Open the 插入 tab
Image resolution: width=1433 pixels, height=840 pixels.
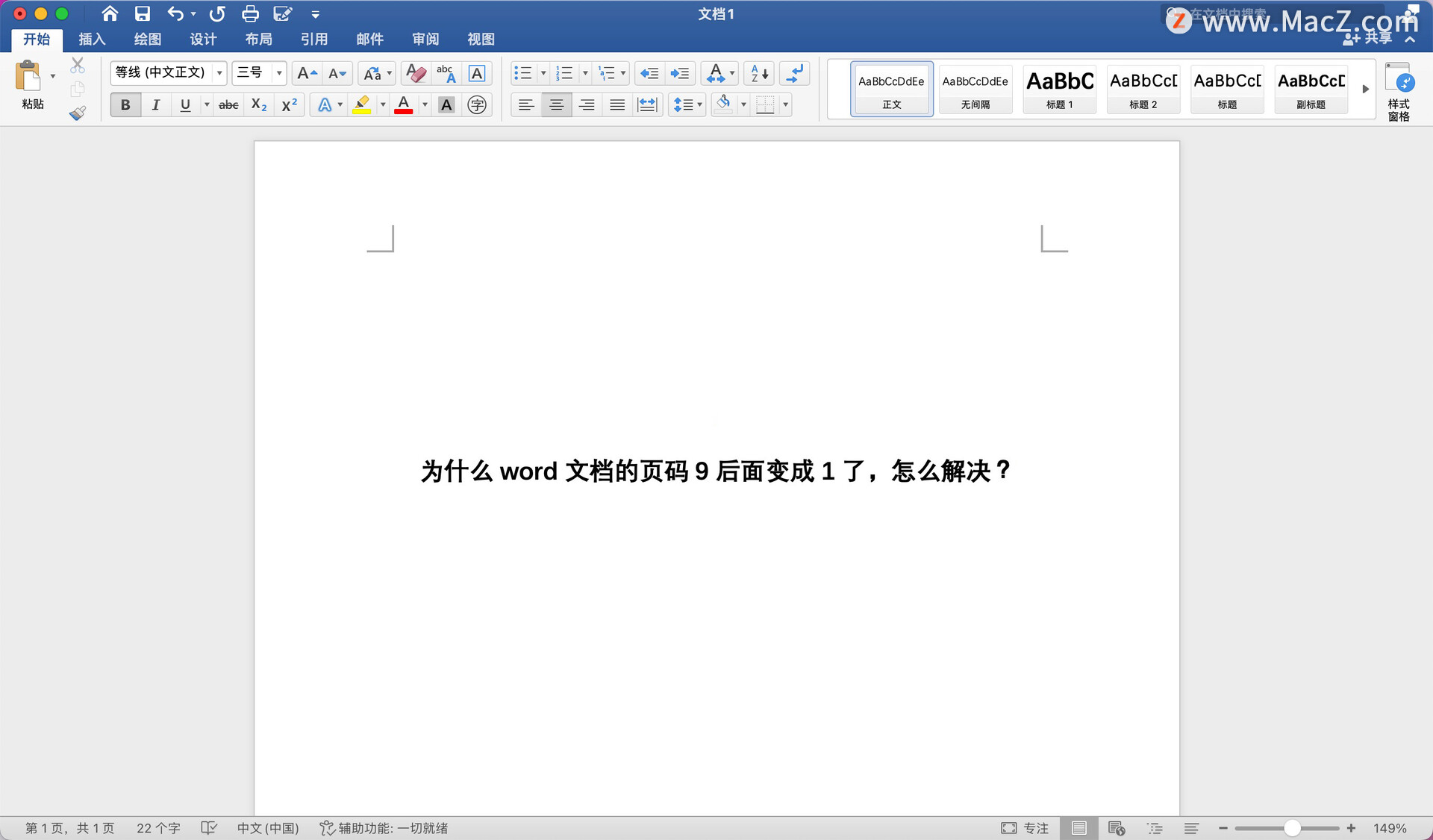(x=92, y=40)
